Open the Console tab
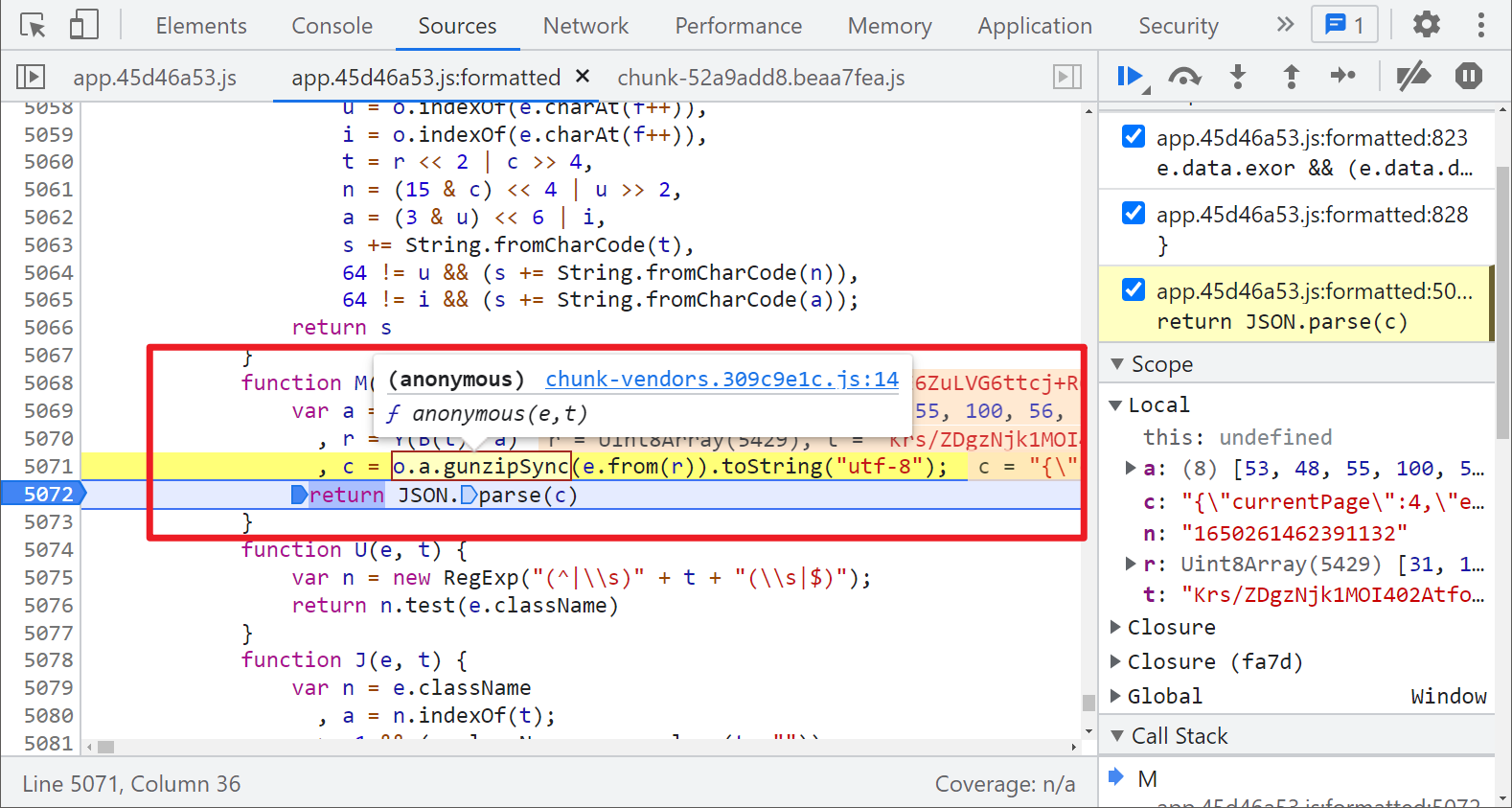This screenshot has width=1512, height=808. 332,26
